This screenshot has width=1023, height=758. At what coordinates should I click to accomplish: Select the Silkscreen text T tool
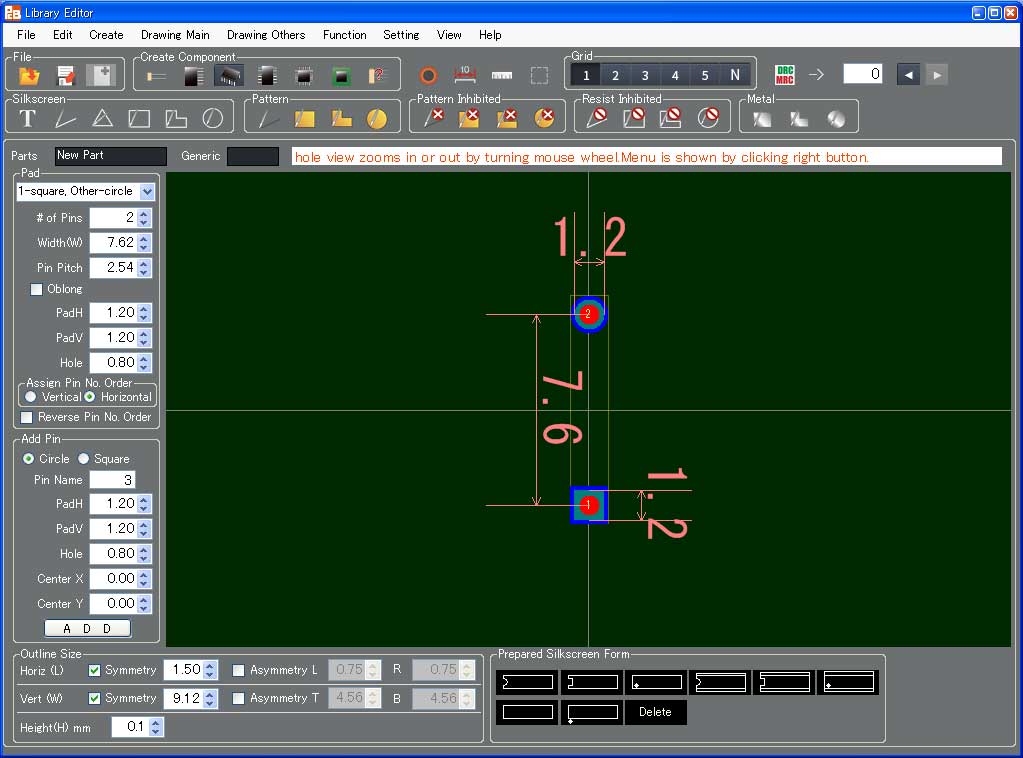[27, 119]
